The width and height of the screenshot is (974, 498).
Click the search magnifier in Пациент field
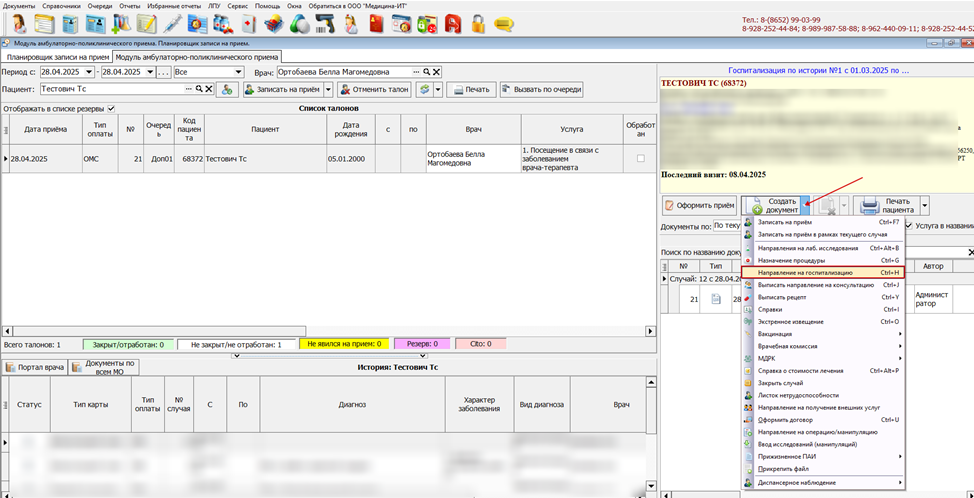coord(199,89)
